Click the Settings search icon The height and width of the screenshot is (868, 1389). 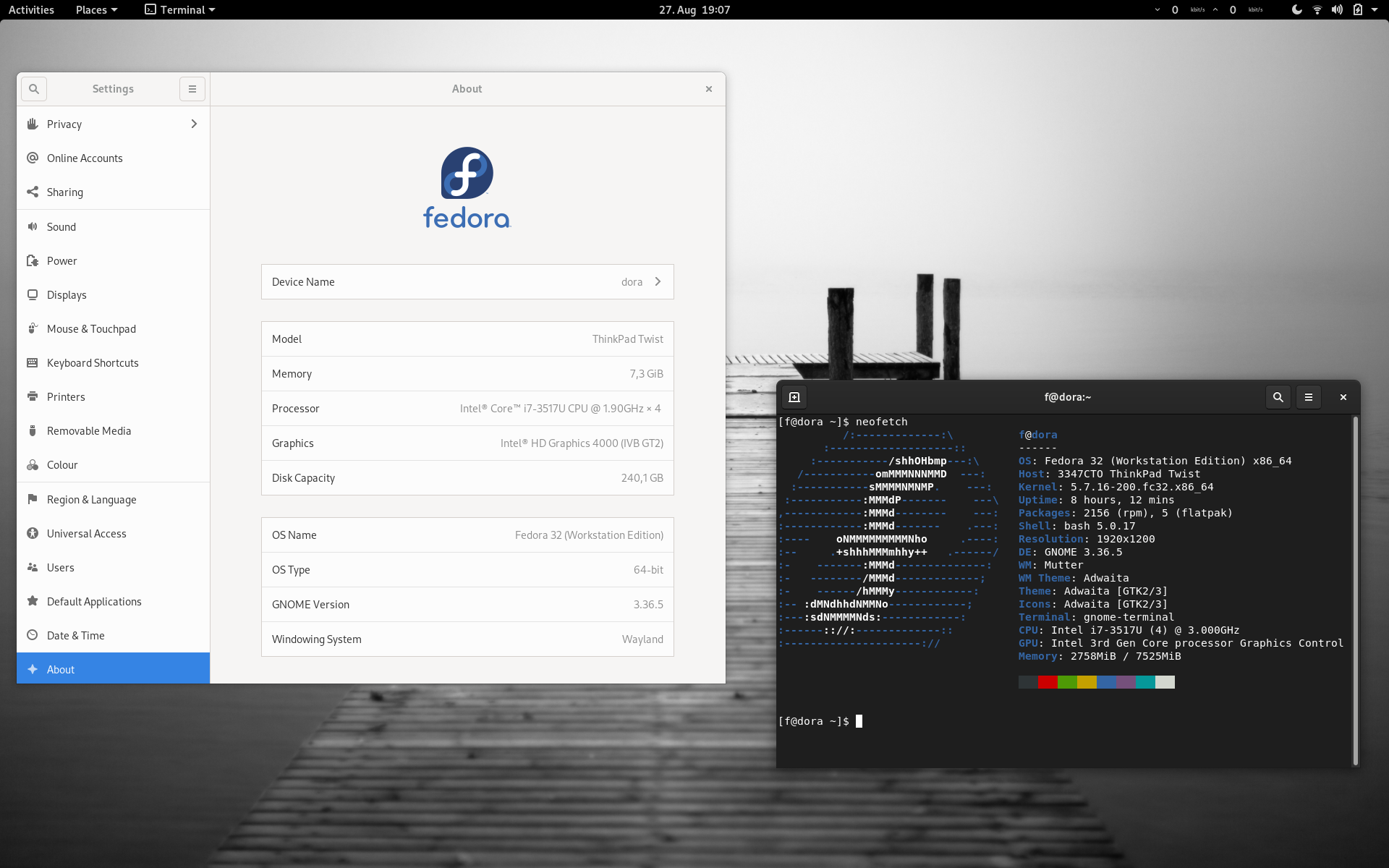[x=34, y=89]
